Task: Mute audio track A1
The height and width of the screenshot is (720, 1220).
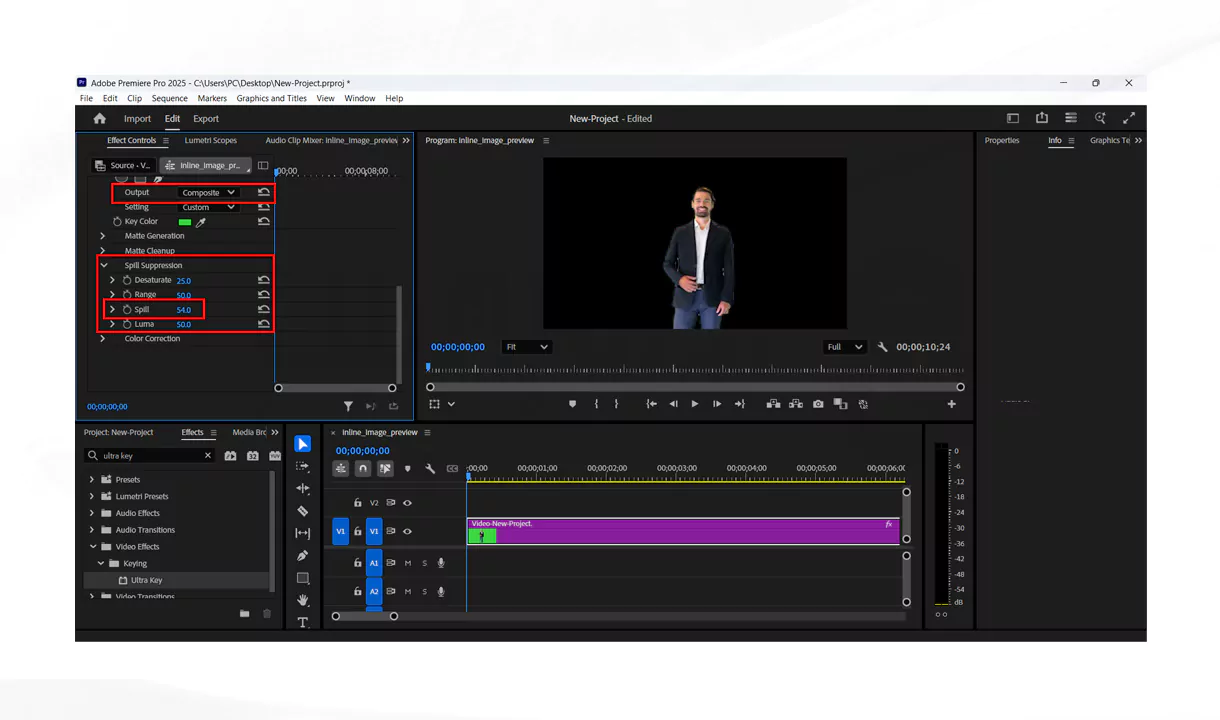Action: 407,563
